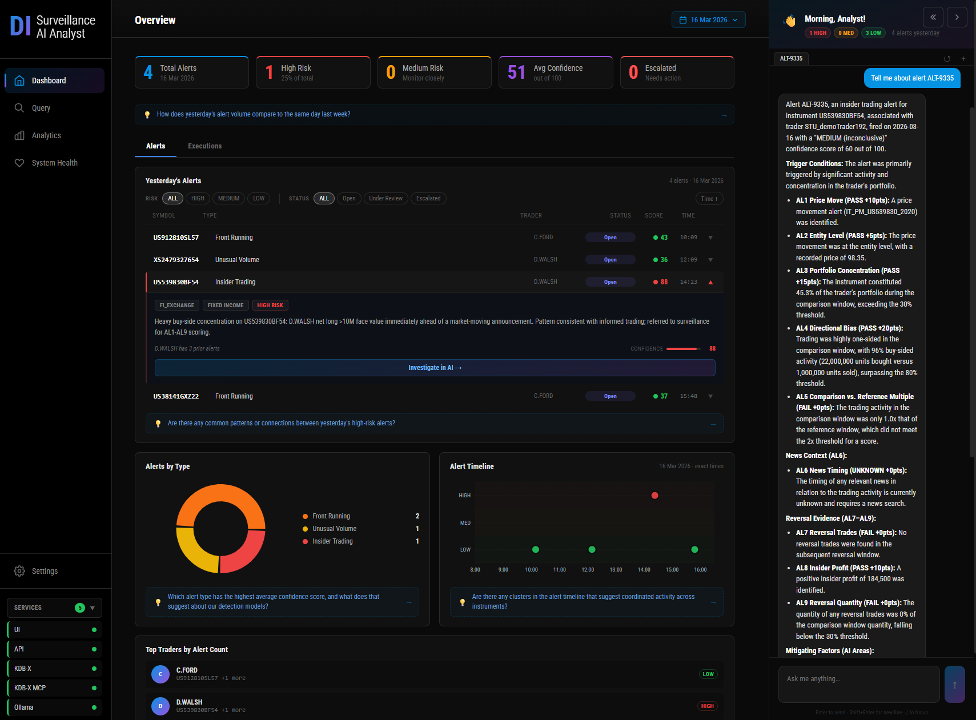
Task: Filter alerts by HIGH risk
Action: pyautogui.click(x=198, y=198)
